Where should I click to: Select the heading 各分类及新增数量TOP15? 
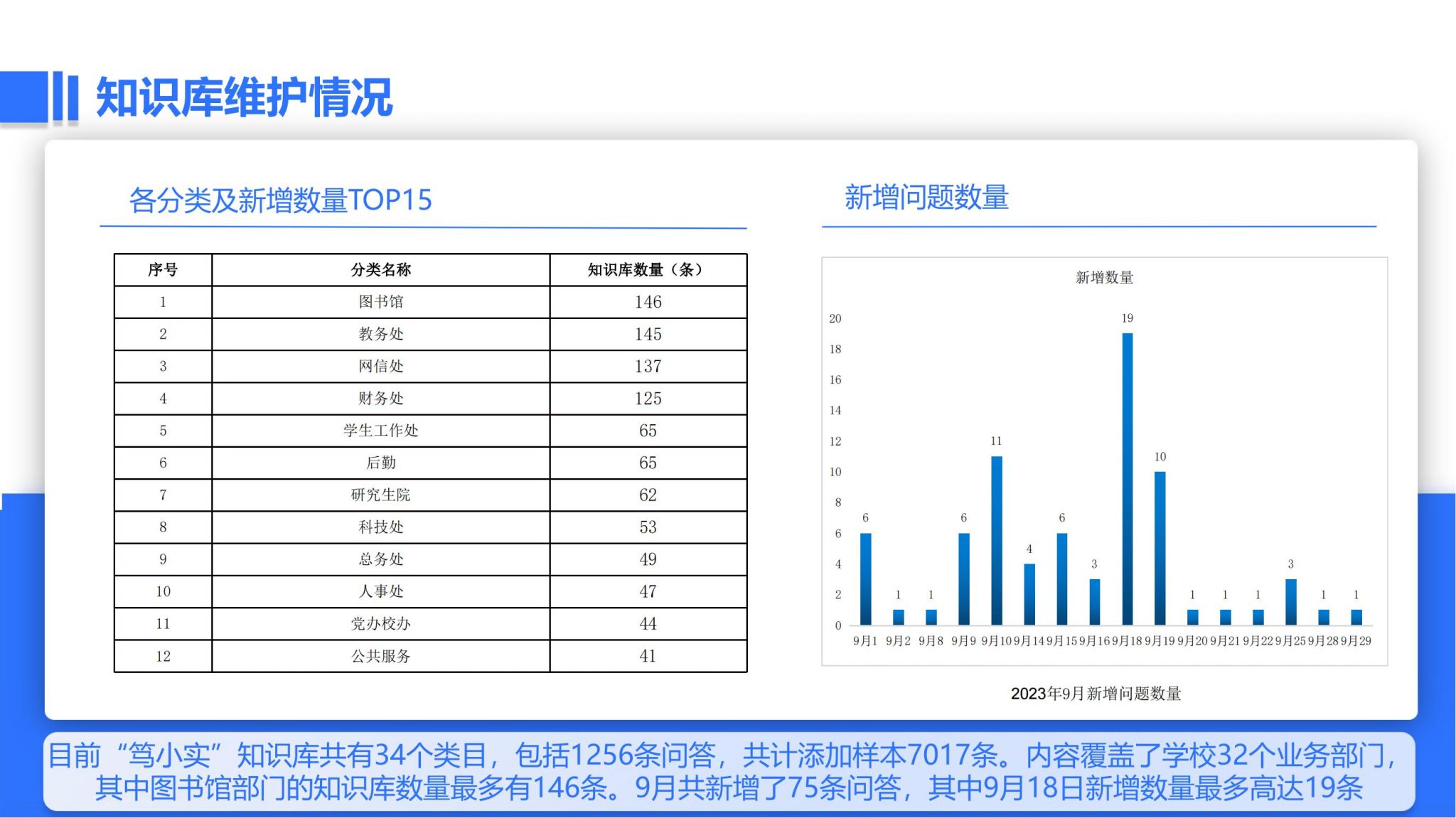pos(280,200)
